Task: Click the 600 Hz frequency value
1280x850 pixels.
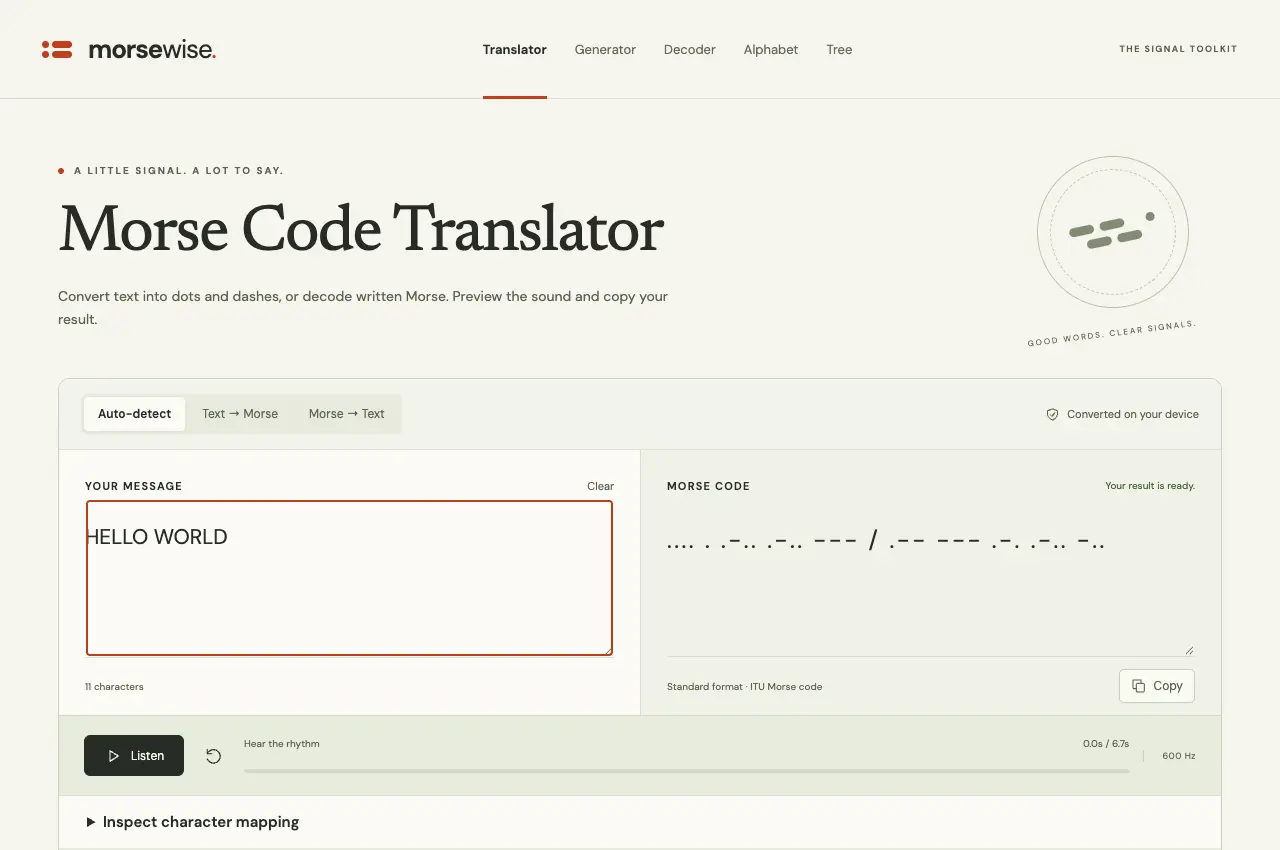Action: (1178, 756)
